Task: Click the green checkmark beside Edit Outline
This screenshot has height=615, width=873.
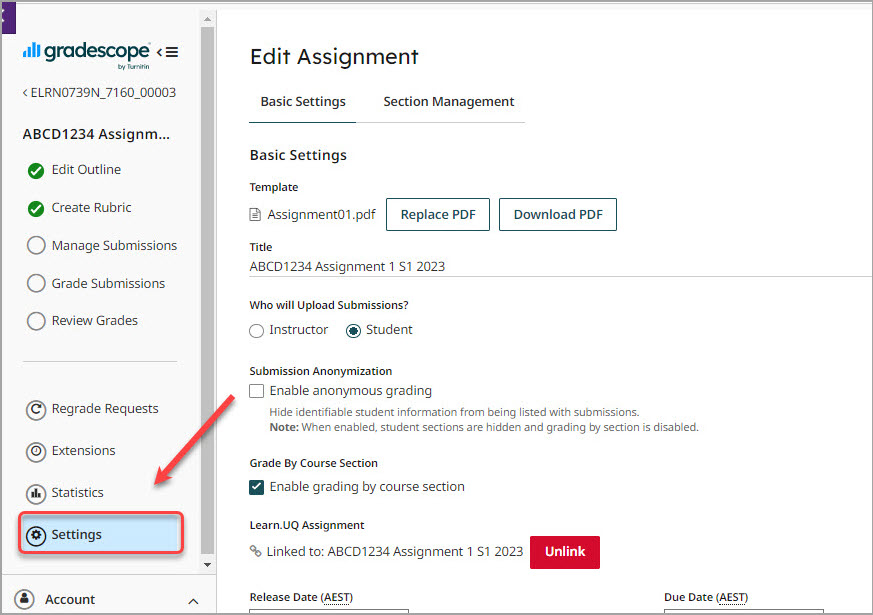Action: pyautogui.click(x=36, y=170)
